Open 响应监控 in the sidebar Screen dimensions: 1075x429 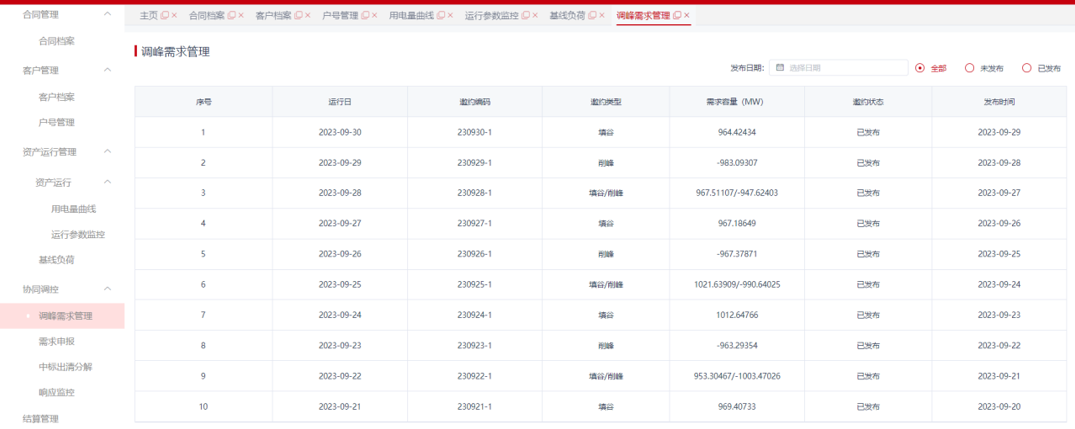click(56, 393)
